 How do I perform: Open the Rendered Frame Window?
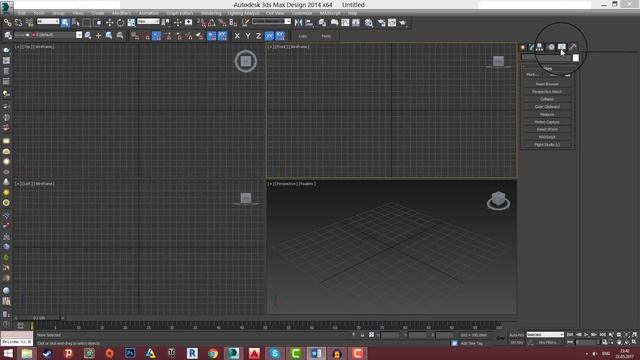tap(392, 22)
